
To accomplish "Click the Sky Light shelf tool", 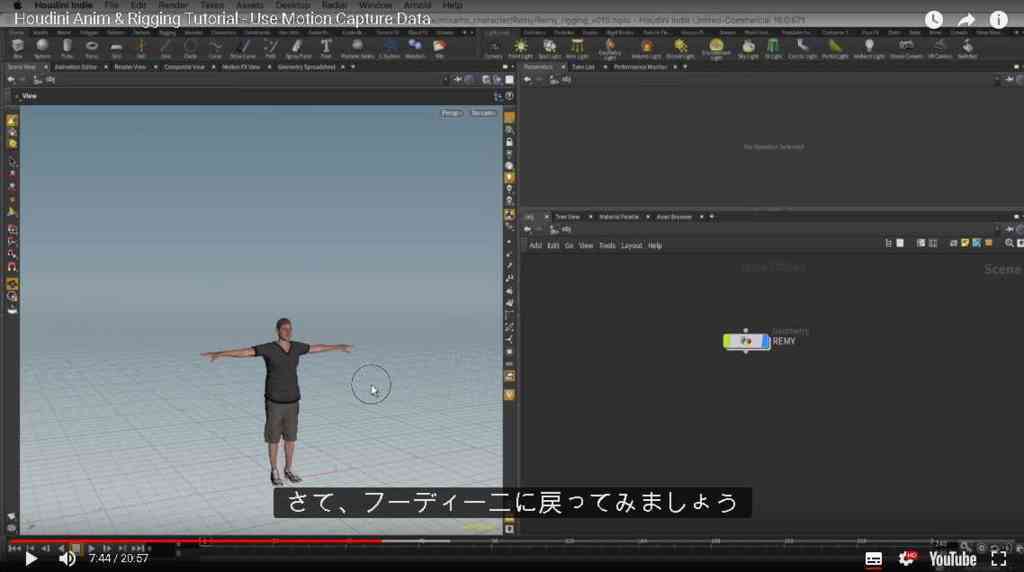I will [748, 47].
